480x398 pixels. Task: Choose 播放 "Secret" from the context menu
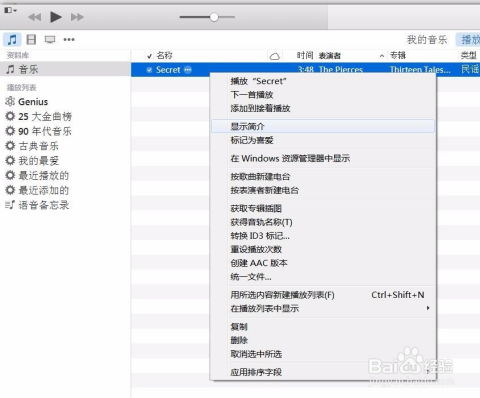(x=323, y=81)
